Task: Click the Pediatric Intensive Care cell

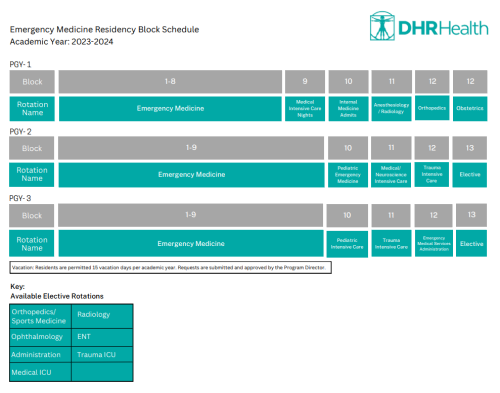Action: click(347, 244)
